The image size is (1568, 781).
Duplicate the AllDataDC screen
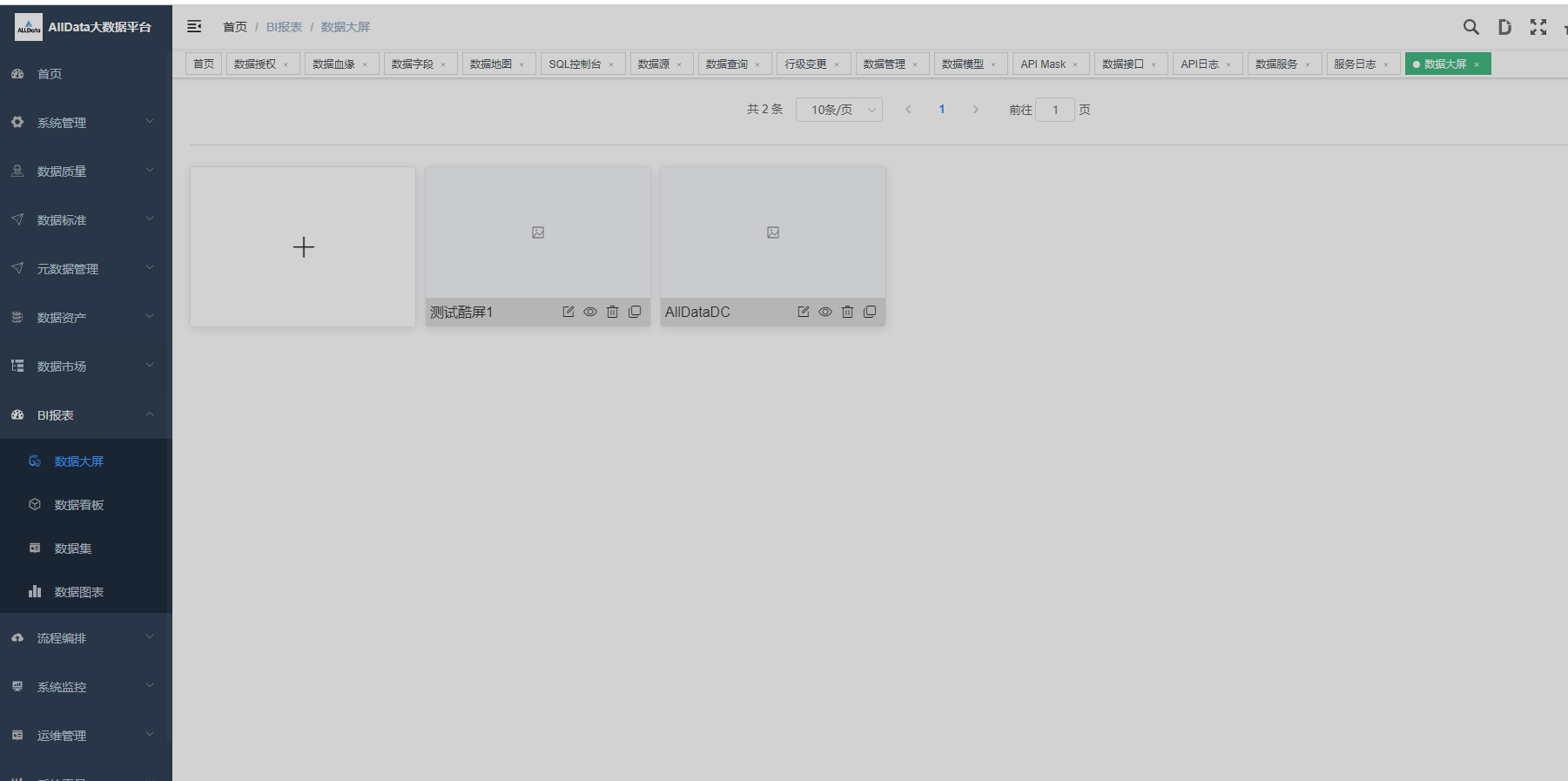click(x=870, y=312)
